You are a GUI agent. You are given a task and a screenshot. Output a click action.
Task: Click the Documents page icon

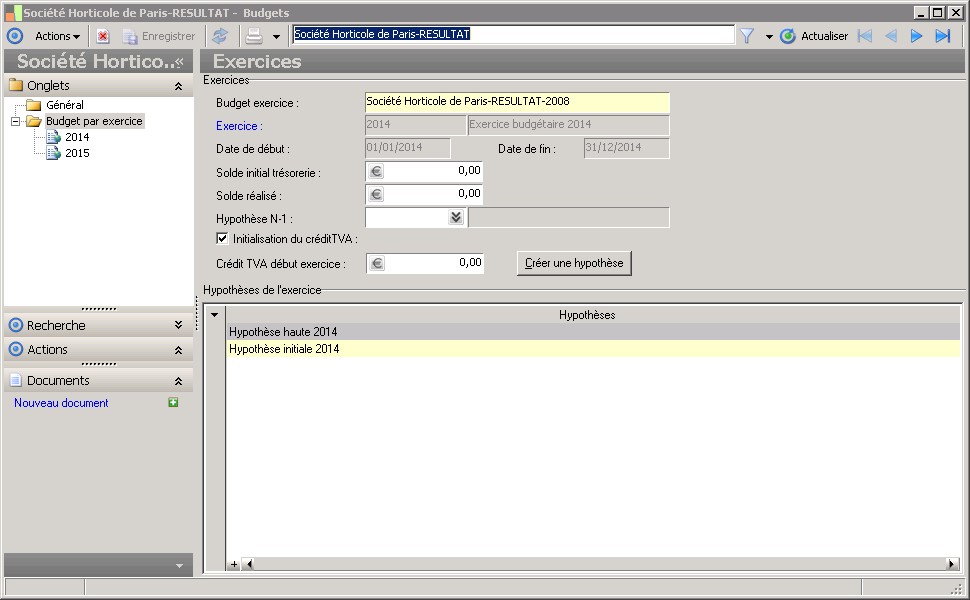pyautogui.click(x=15, y=380)
